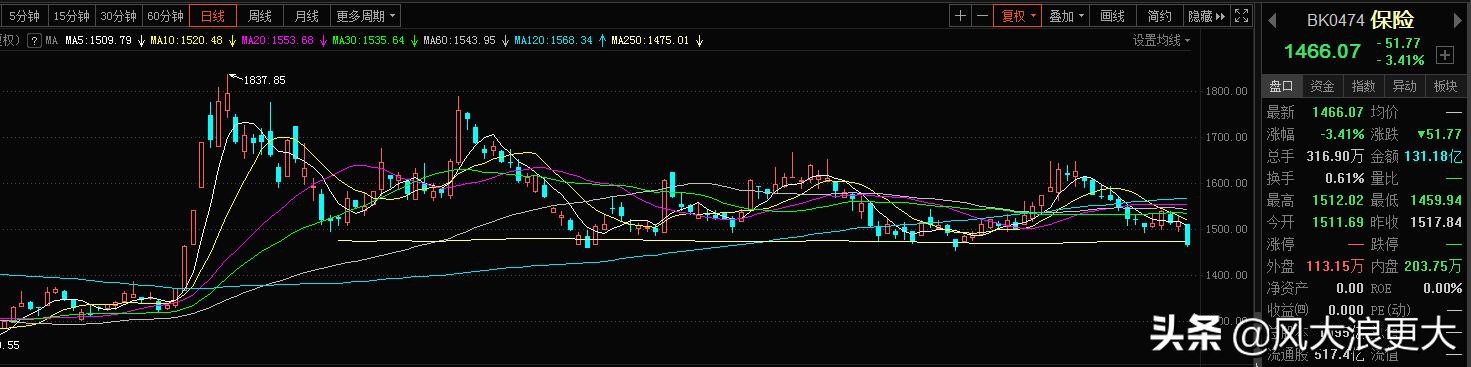Image resolution: width=1471 pixels, height=367 pixels.
Task: Open the 设置均线 dropdown
Action: tap(1162, 40)
